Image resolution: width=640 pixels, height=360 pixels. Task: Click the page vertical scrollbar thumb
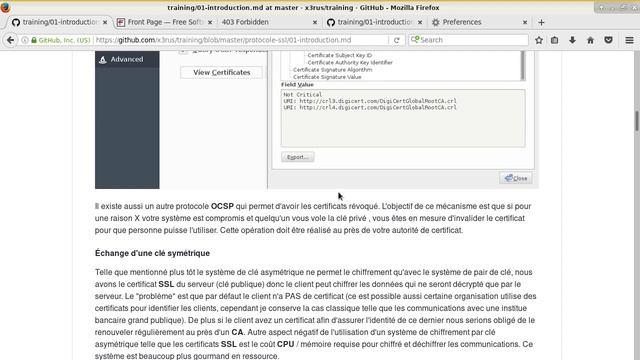pos(637,121)
